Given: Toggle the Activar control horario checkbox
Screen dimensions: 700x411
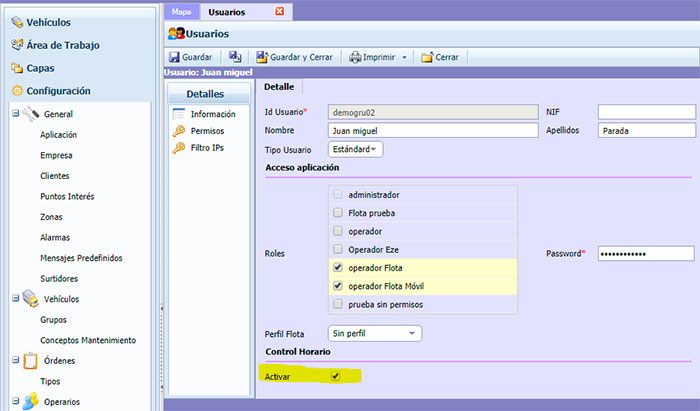Looking at the screenshot, I should (335, 376).
